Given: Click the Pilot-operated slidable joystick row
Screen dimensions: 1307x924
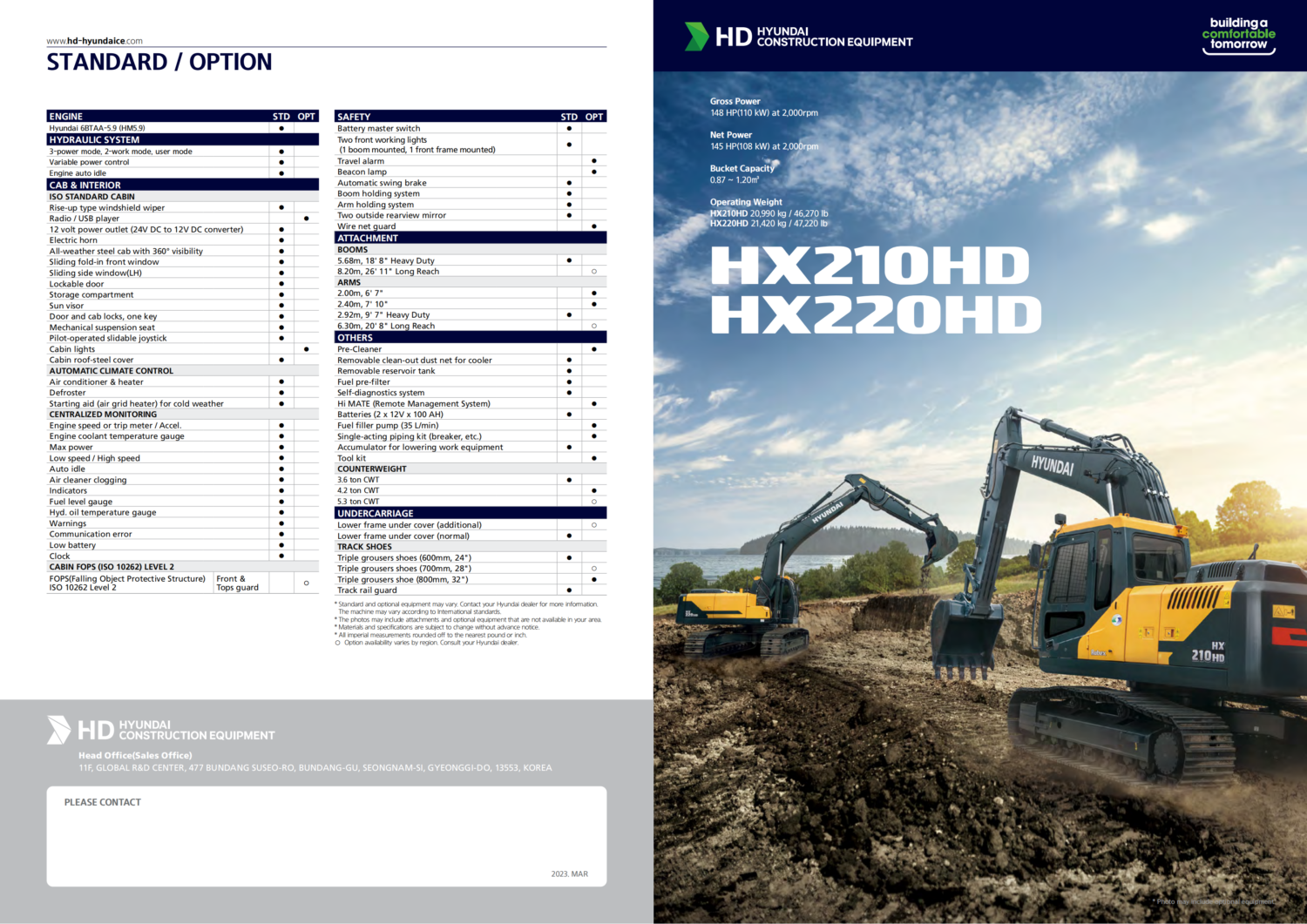Looking at the screenshot, I should click(x=183, y=338).
